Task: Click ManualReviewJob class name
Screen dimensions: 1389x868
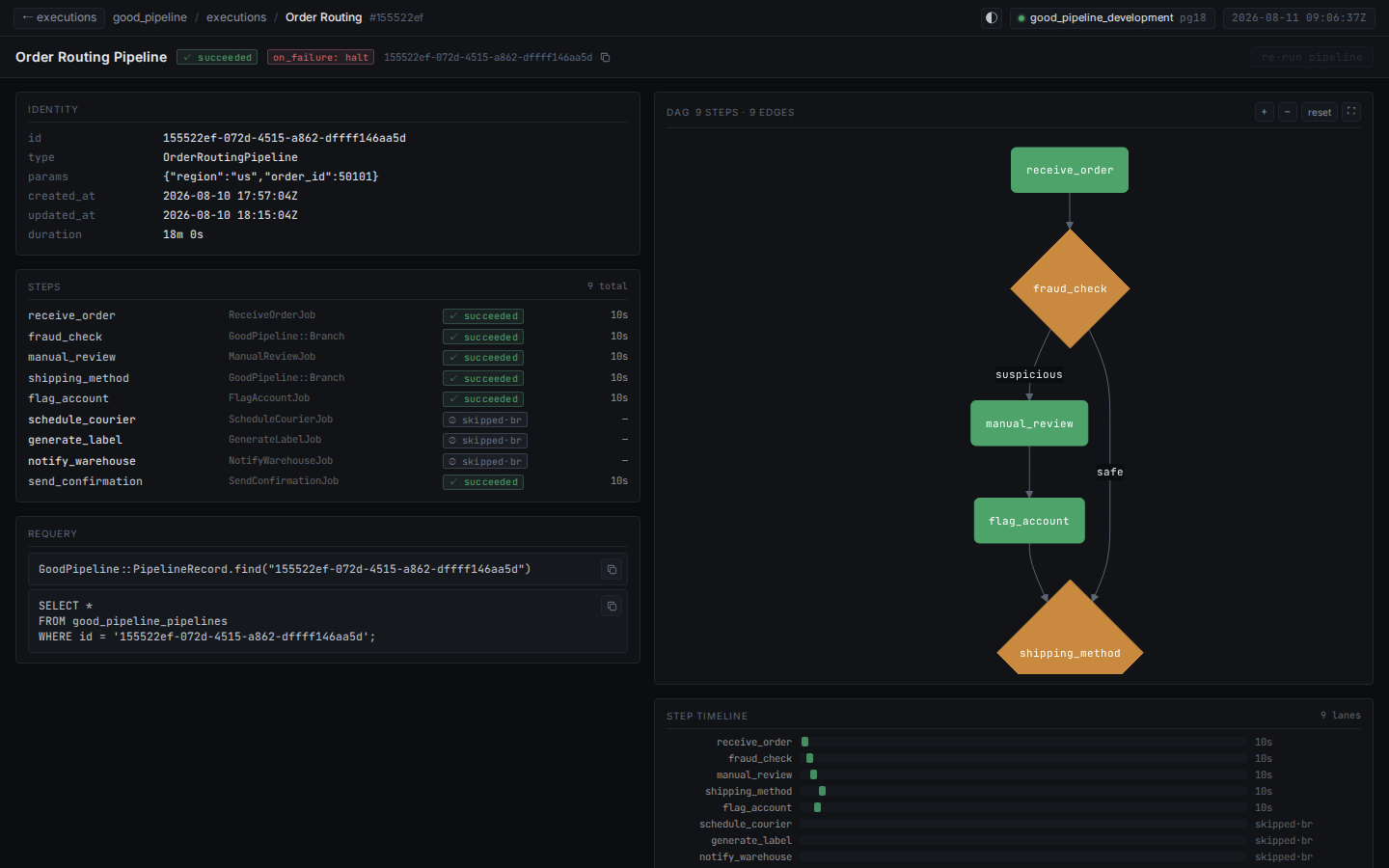Action: point(272,357)
